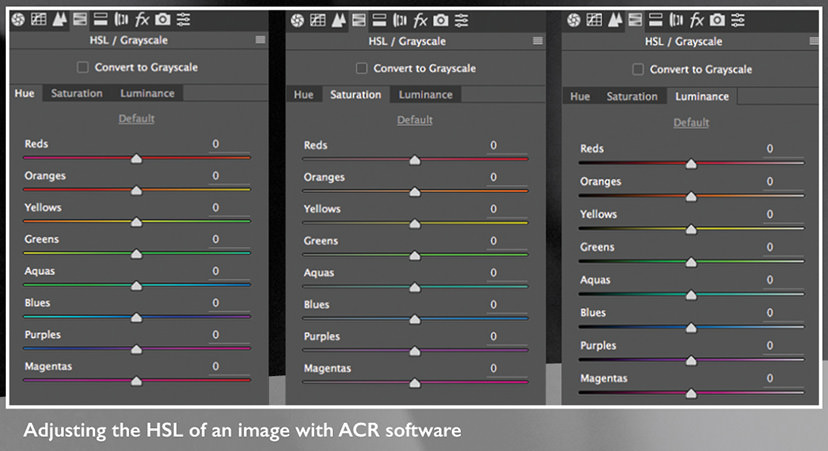828x451 pixels.
Task: Open fx Effects icon in Luminance-active panel
Action: tap(697, 21)
